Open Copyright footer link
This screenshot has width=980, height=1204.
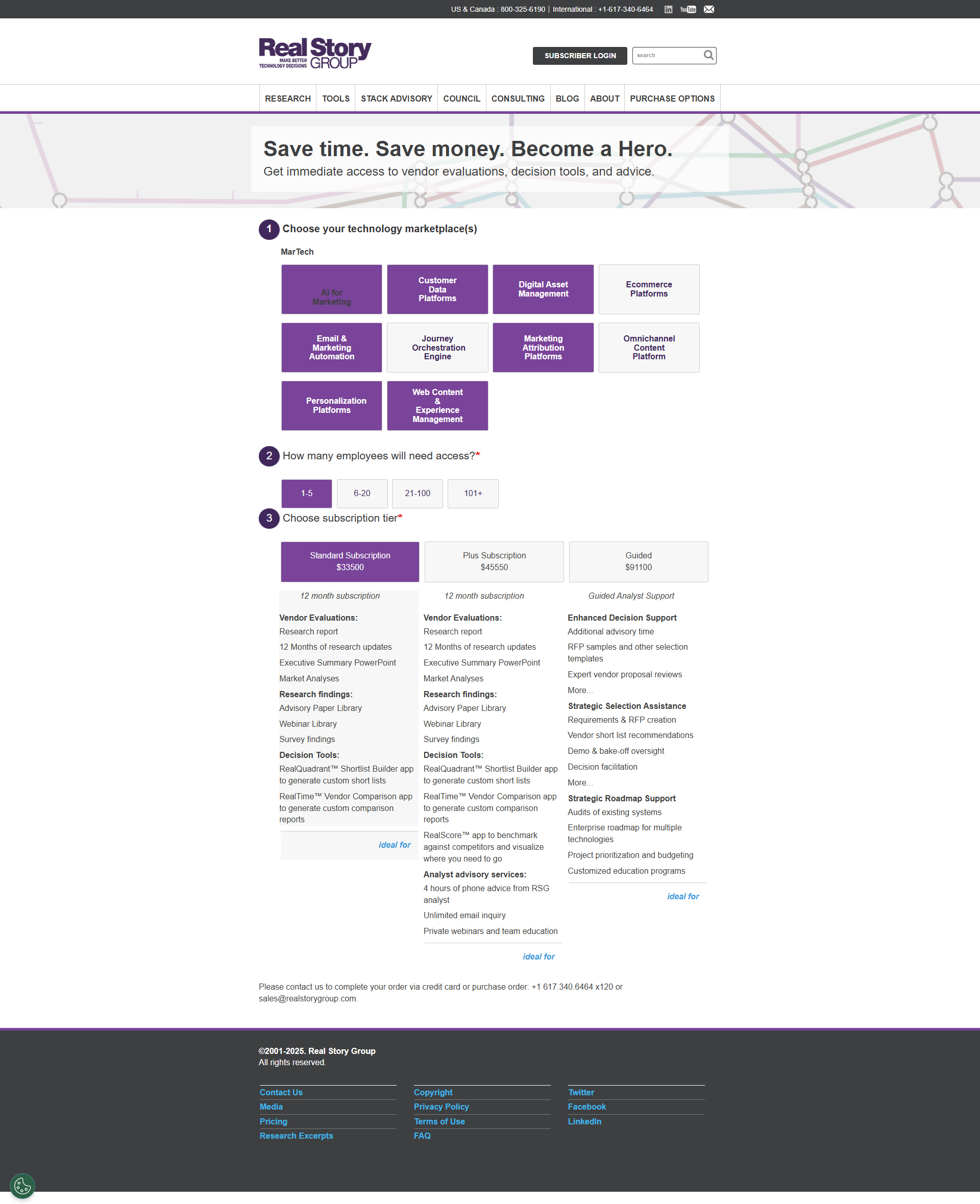point(433,1092)
